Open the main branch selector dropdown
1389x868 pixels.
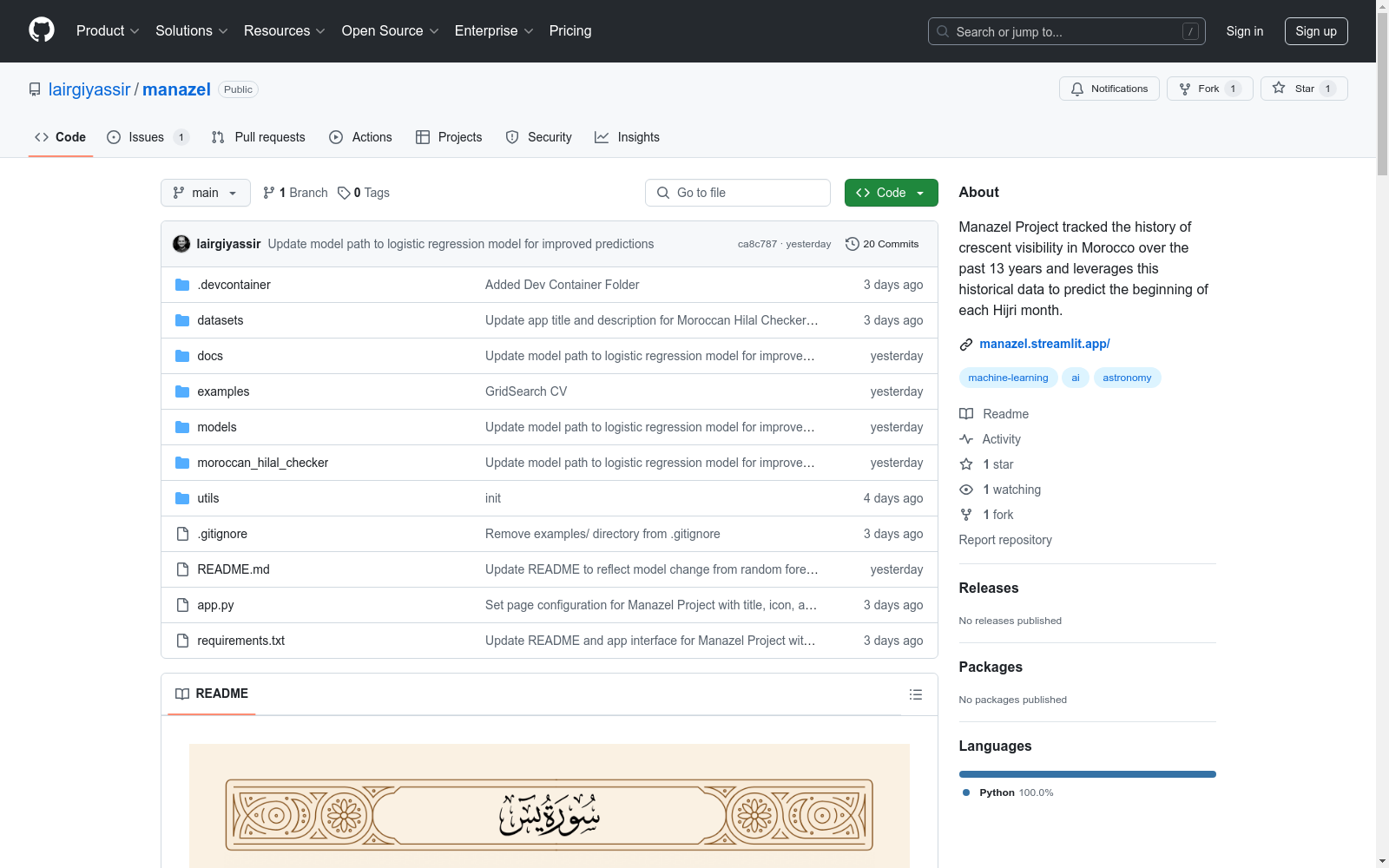pyautogui.click(x=206, y=193)
